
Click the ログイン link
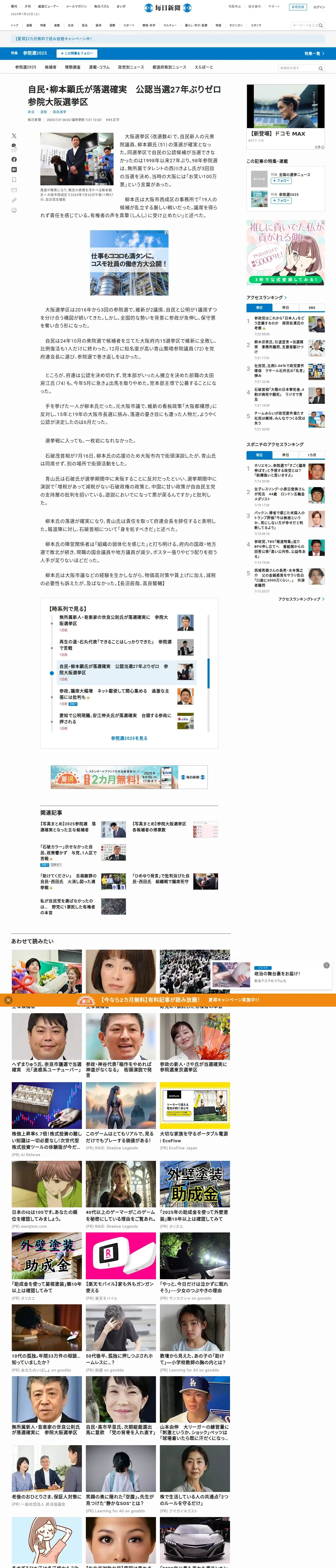point(319,7)
